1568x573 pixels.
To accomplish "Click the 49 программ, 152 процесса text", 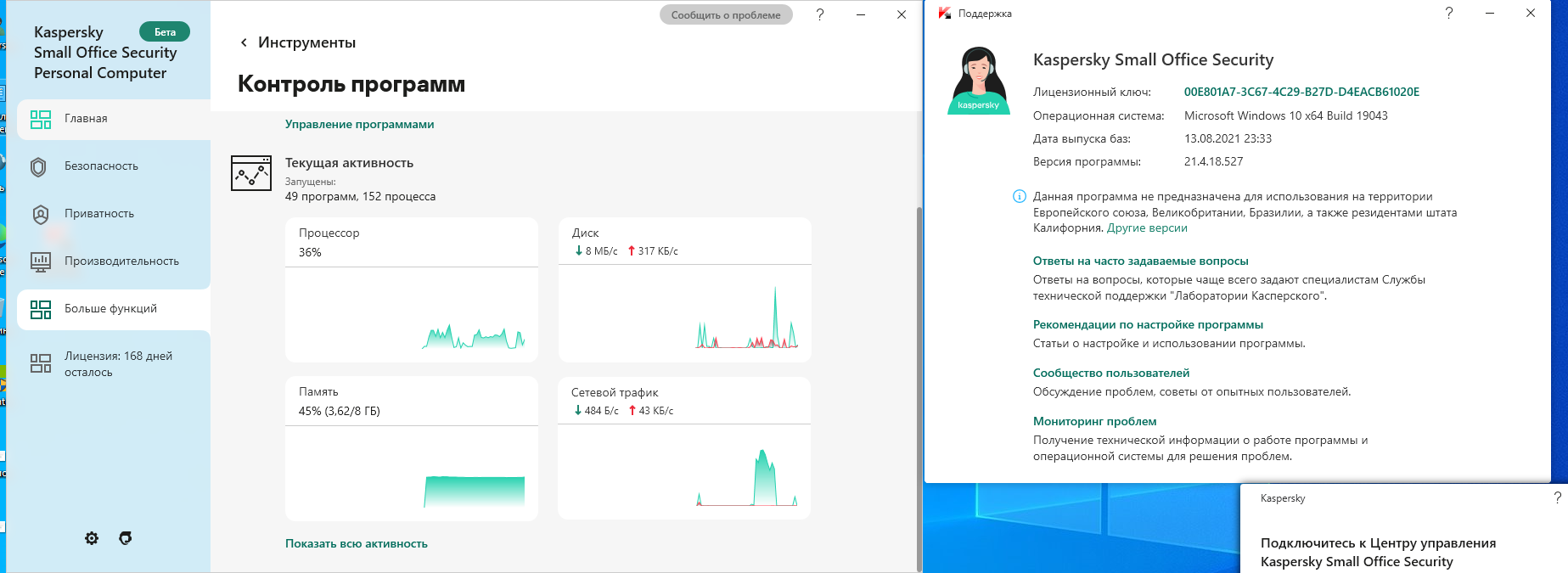I will click(x=360, y=196).
